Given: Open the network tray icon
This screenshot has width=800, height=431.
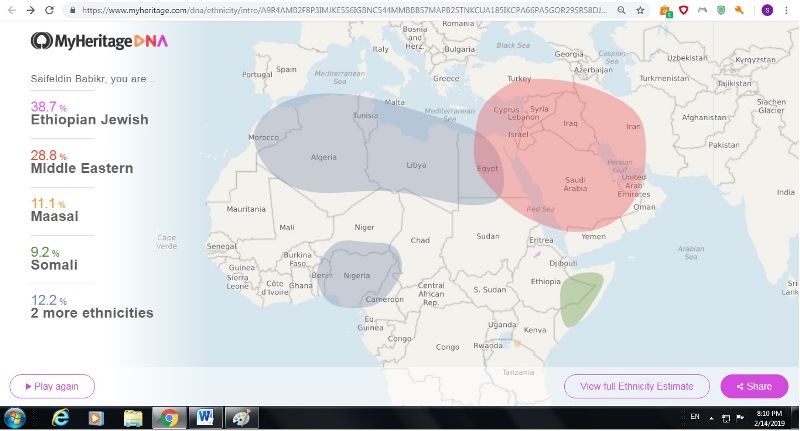Looking at the screenshot, I should click(726, 418).
